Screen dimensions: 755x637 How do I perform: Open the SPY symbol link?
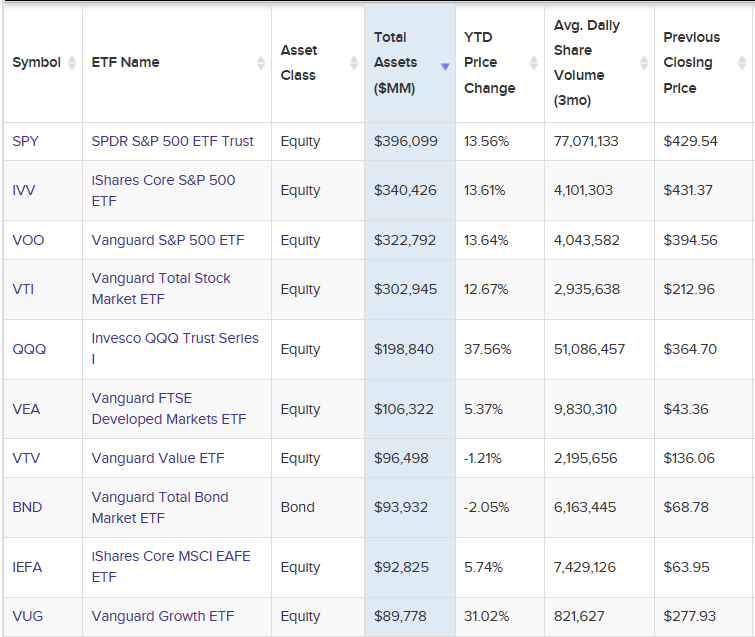26,141
